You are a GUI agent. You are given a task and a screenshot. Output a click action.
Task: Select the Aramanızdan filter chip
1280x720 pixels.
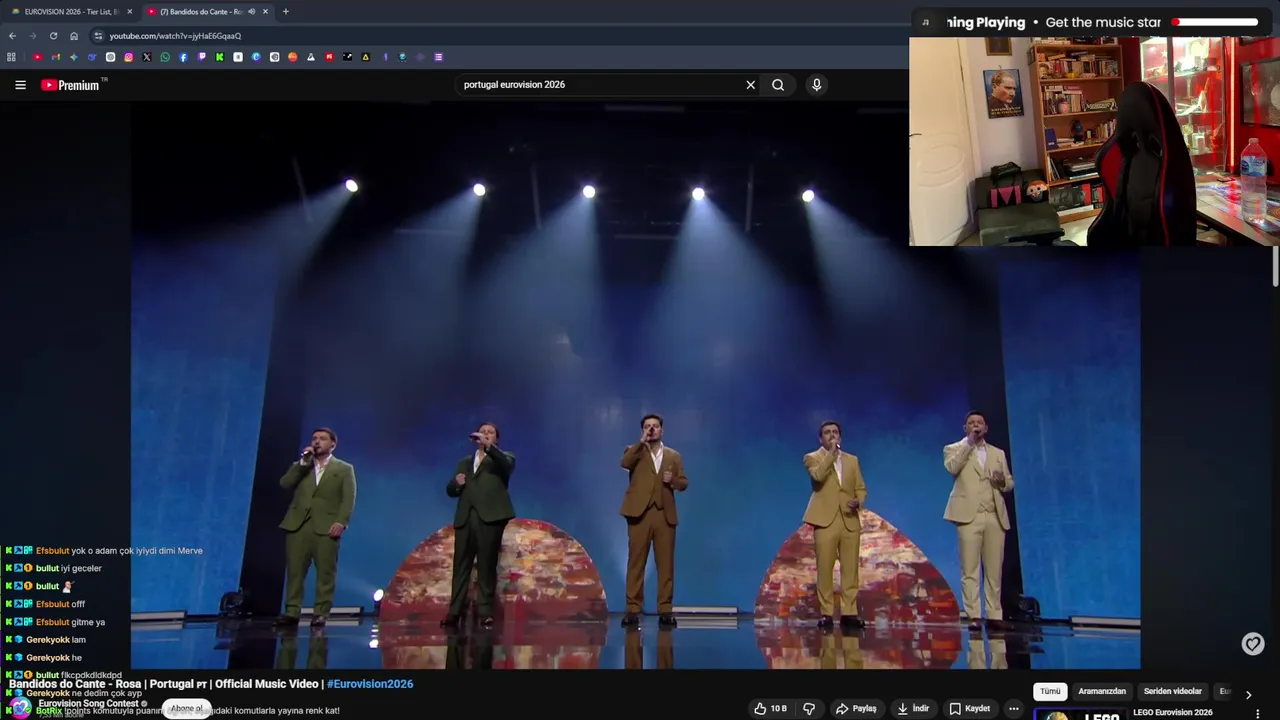(1102, 691)
